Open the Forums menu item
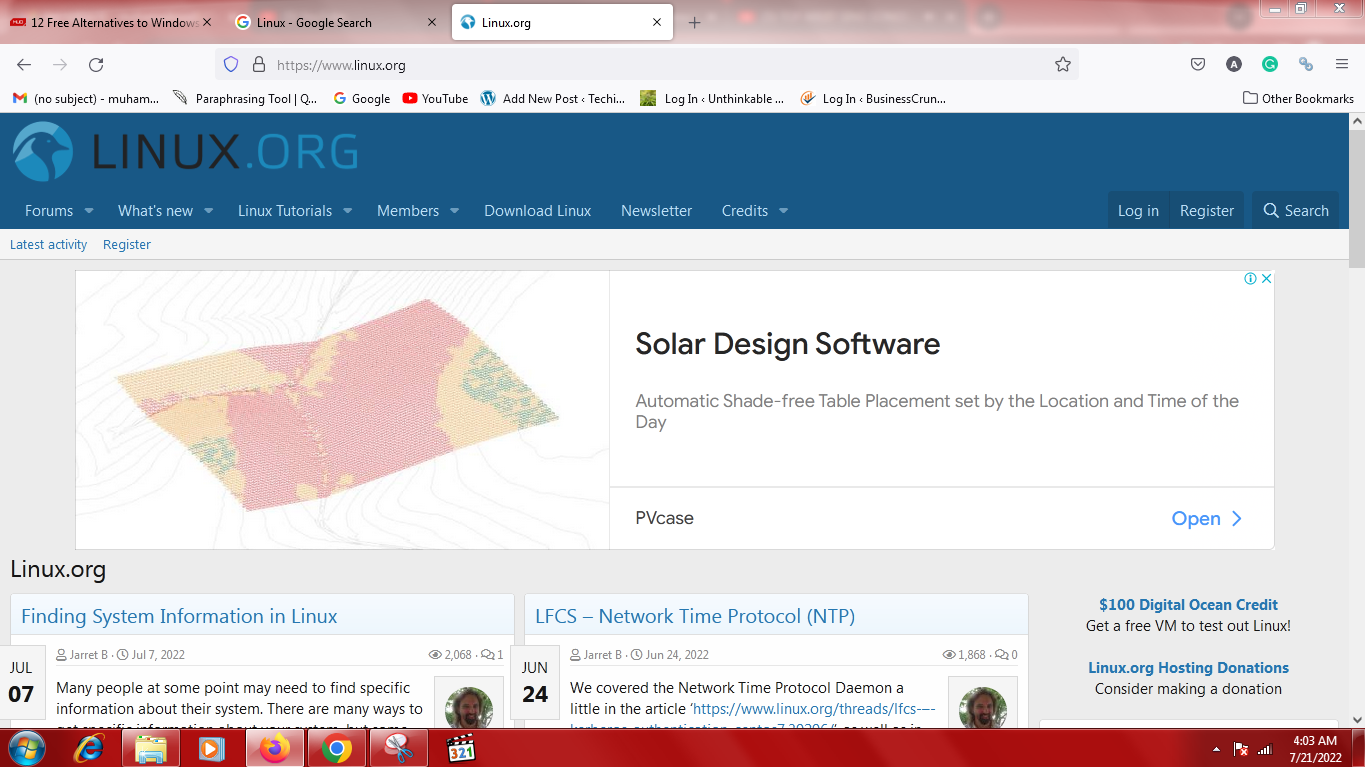Viewport: 1365px width, 767px height. [x=49, y=211]
